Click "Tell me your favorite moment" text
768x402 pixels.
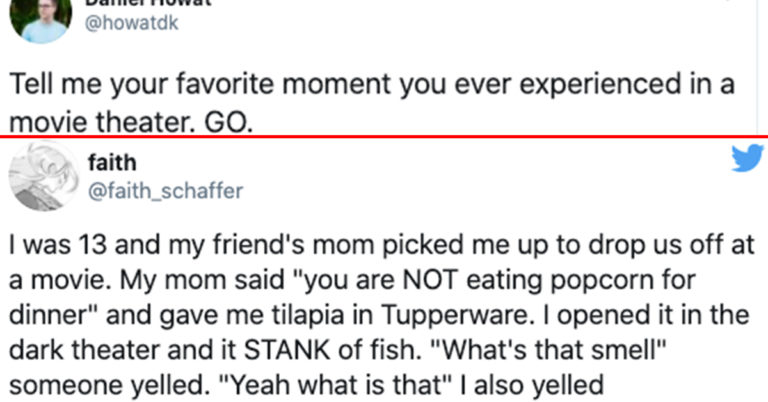(x=137, y=85)
